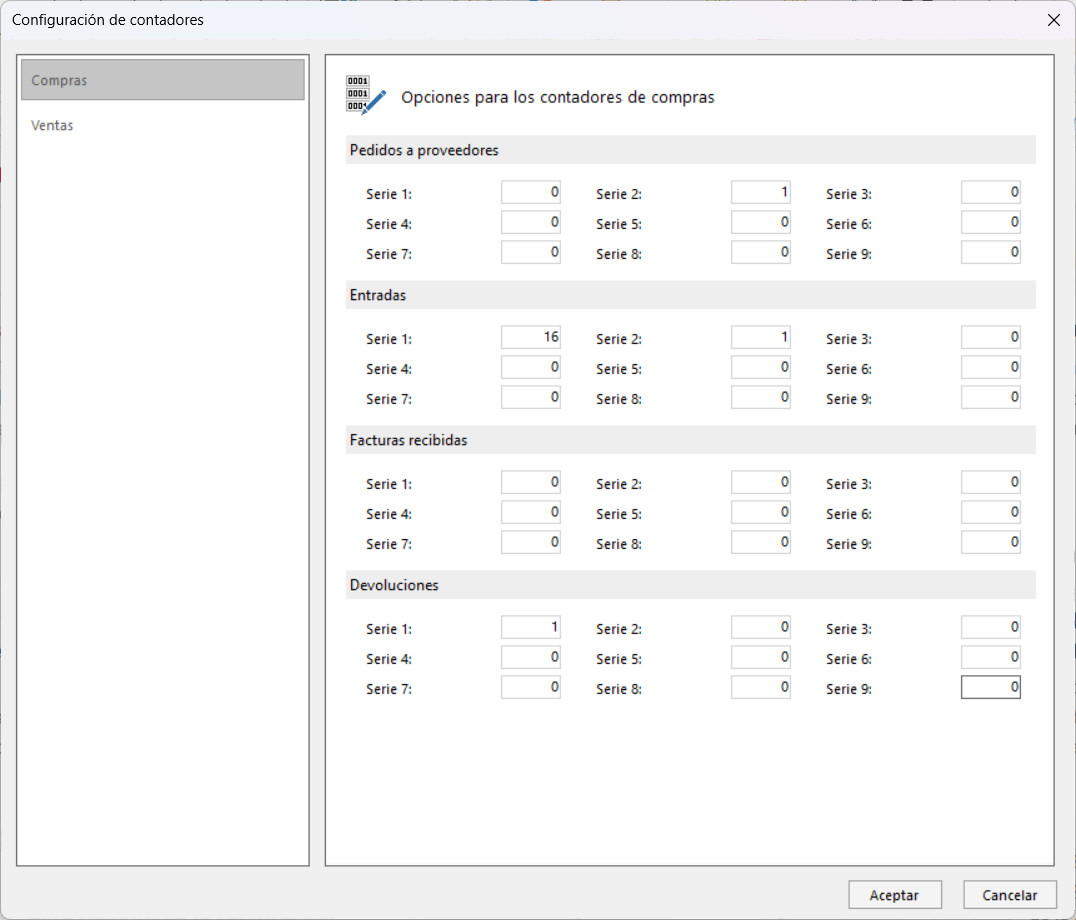This screenshot has width=1076, height=920.
Task: Click Serie 9 field under Entradas
Action: point(990,397)
